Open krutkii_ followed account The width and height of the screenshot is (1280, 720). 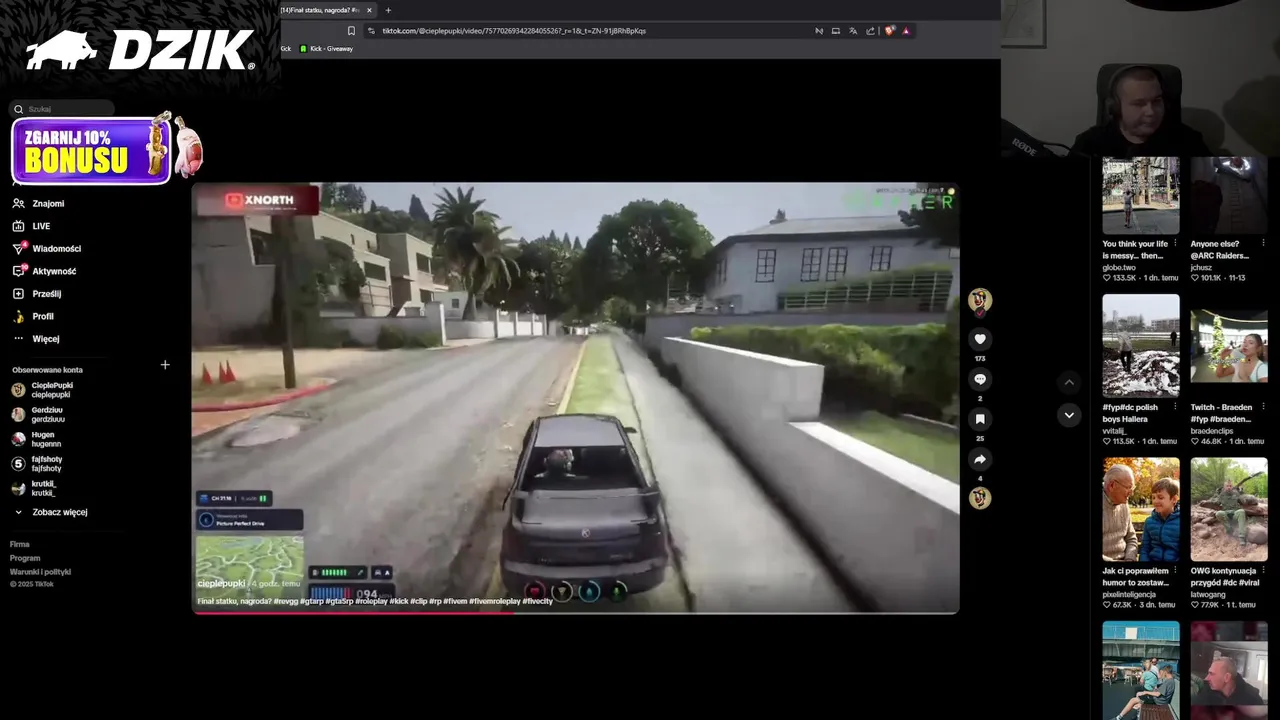point(34,488)
